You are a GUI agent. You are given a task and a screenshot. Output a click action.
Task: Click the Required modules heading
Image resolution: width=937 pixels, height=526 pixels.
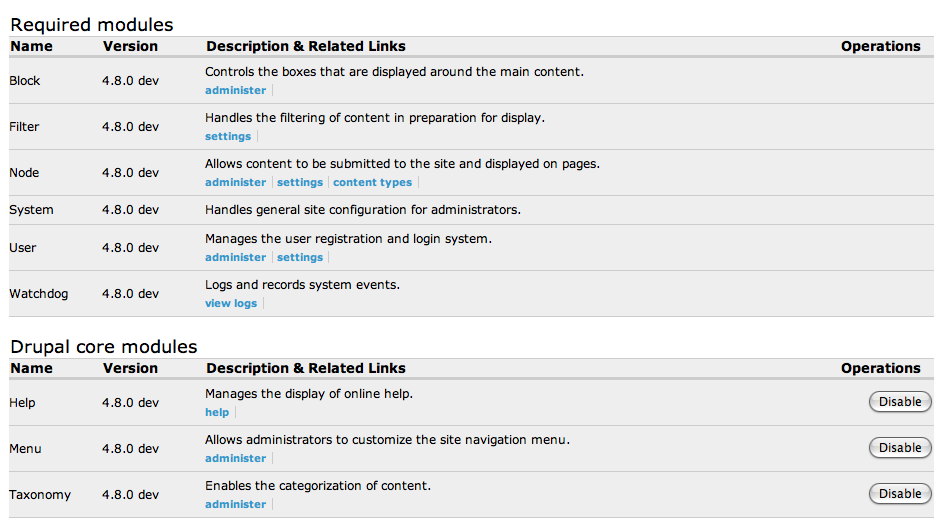(x=91, y=25)
